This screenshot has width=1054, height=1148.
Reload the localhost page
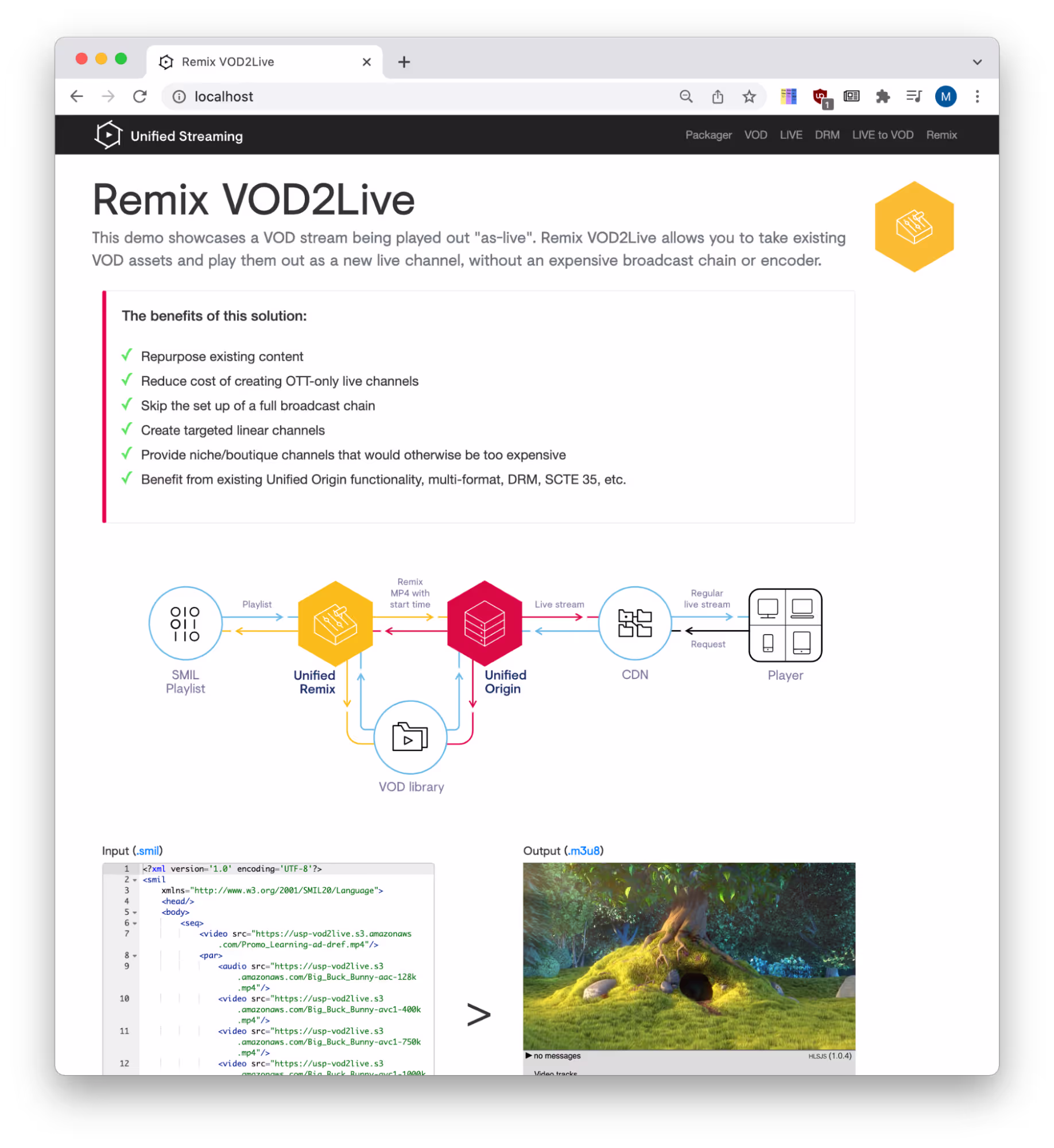[x=139, y=96]
